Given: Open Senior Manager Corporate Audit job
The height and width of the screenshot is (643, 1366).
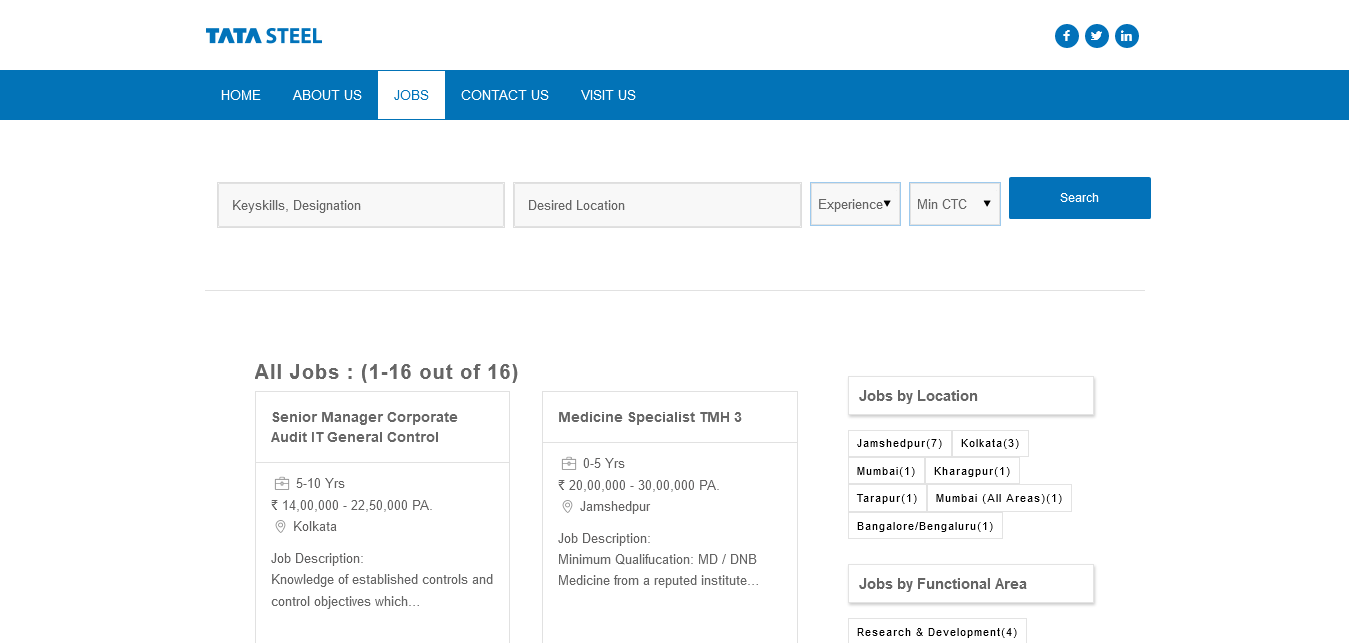Looking at the screenshot, I should coord(364,427).
